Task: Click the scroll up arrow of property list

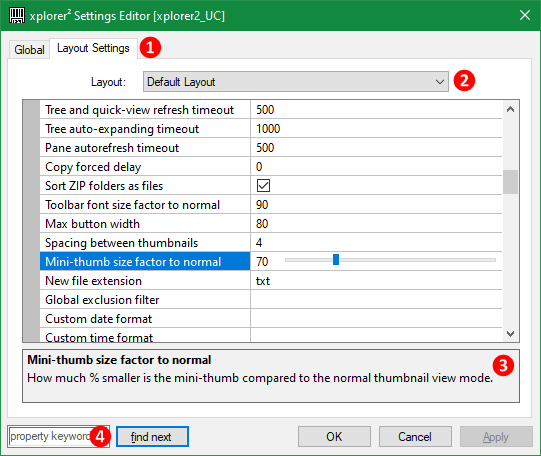Action: coord(510,110)
